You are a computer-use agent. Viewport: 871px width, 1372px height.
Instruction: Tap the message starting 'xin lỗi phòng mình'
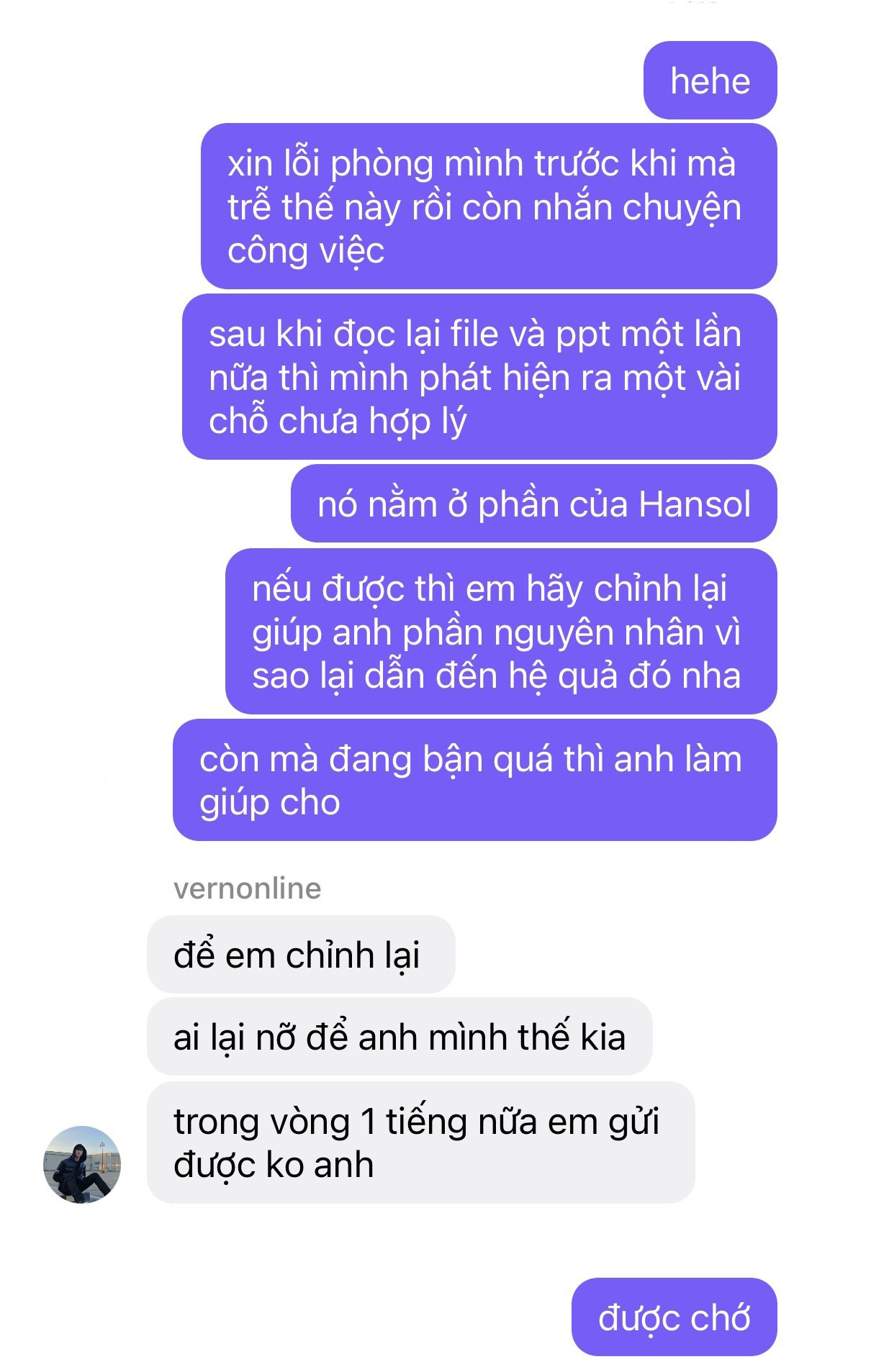tap(489, 206)
